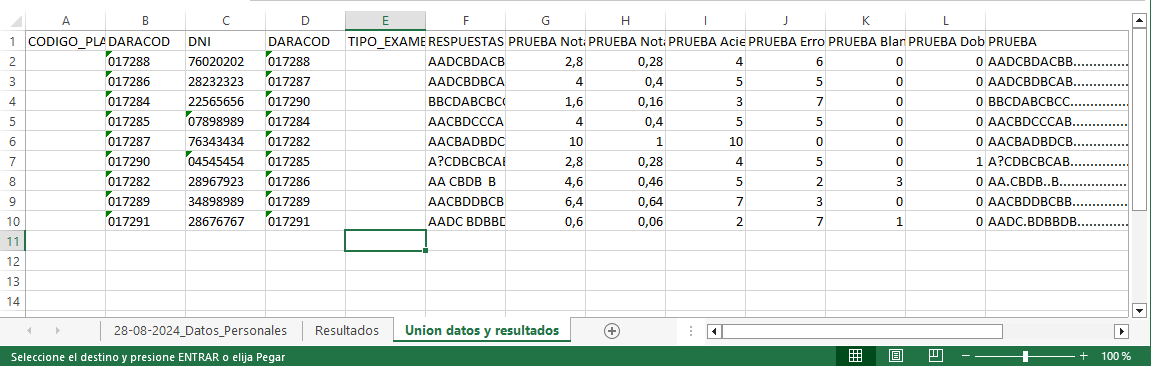This screenshot has width=1151, height=366.
Task: Switch to Page Layout view icon
Action: tap(896, 356)
